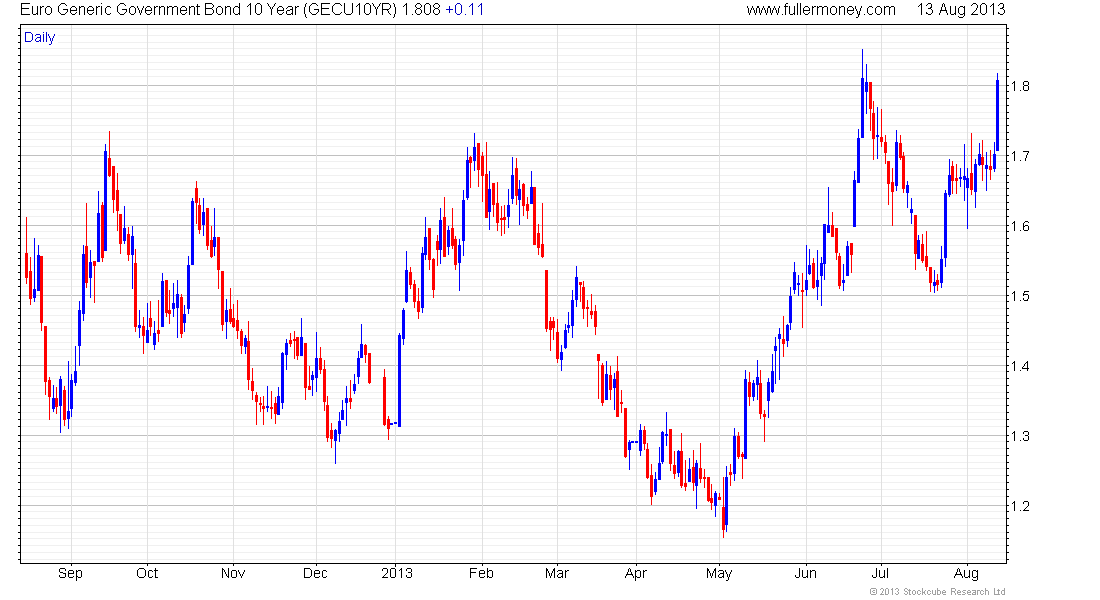Screen dimensions: 1100x600
Task: Click the change value '+0.11'
Action: point(464,10)
